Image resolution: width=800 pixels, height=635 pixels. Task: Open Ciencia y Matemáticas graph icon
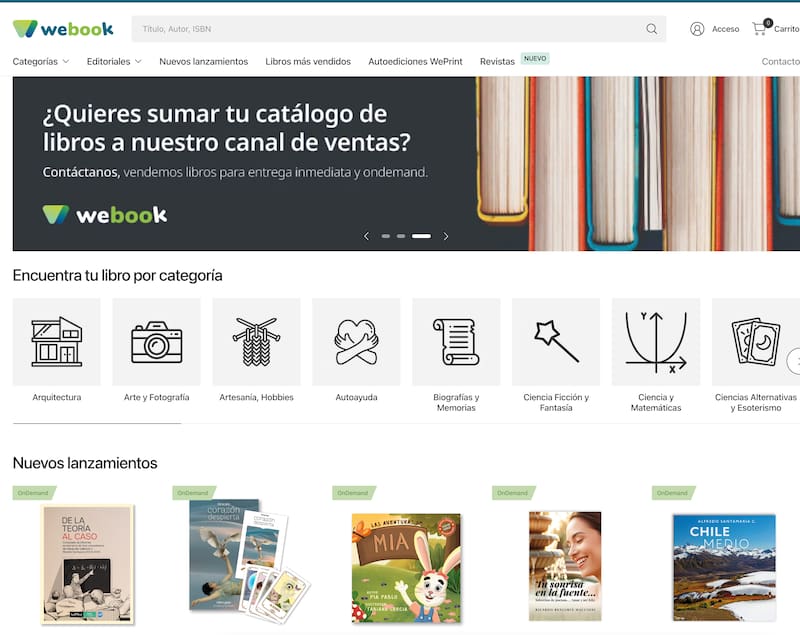(x=656, y=341)
